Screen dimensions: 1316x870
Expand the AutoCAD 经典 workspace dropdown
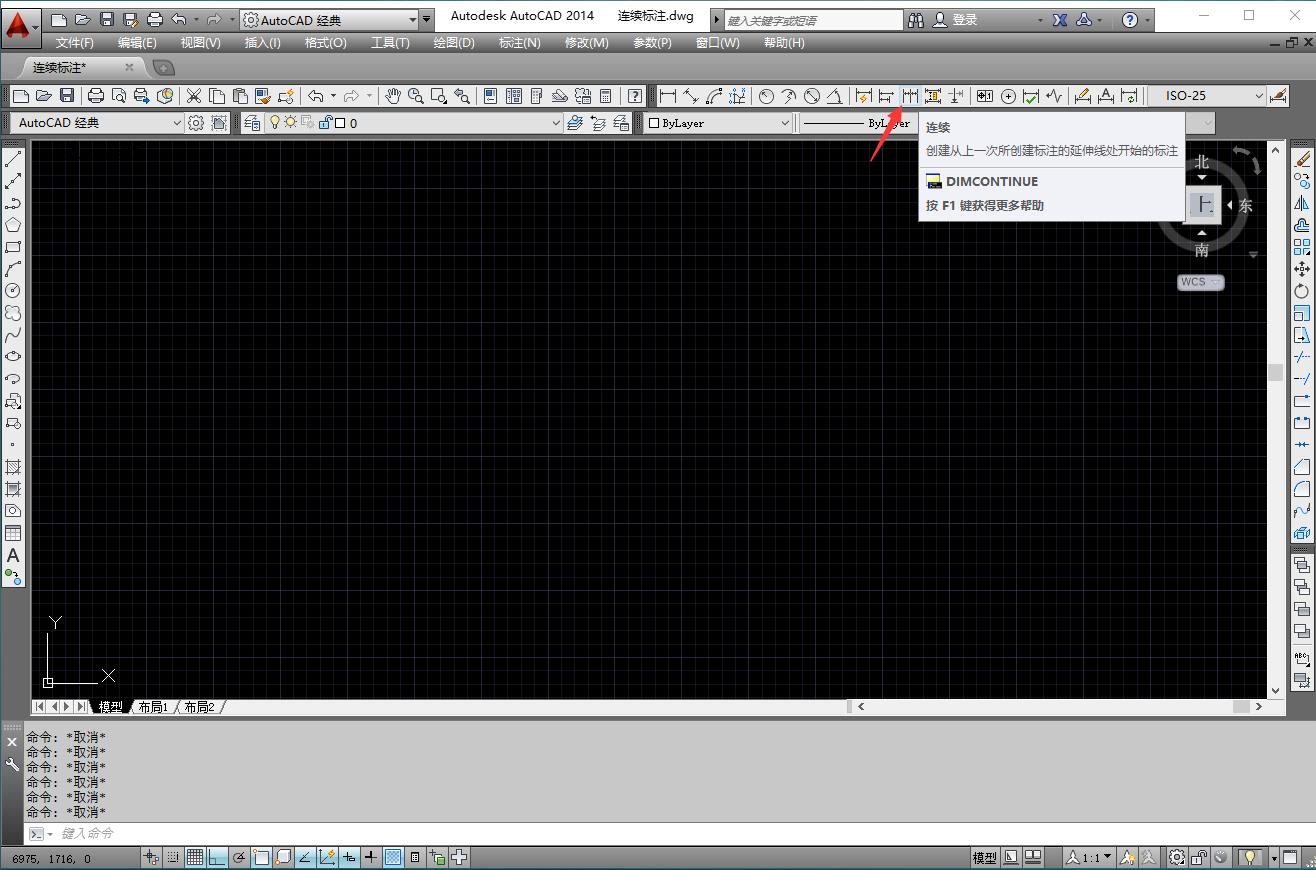(x=412, y=18)
